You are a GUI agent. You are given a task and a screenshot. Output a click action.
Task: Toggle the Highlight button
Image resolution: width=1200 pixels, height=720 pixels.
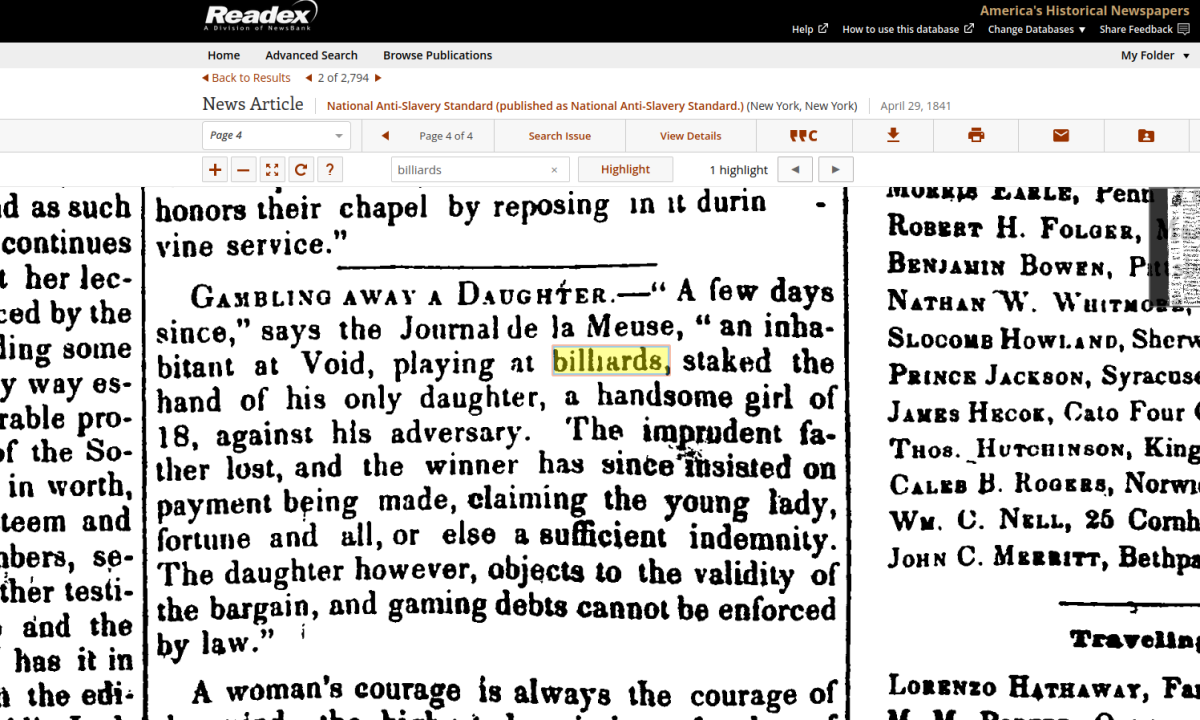pos(625,170)
